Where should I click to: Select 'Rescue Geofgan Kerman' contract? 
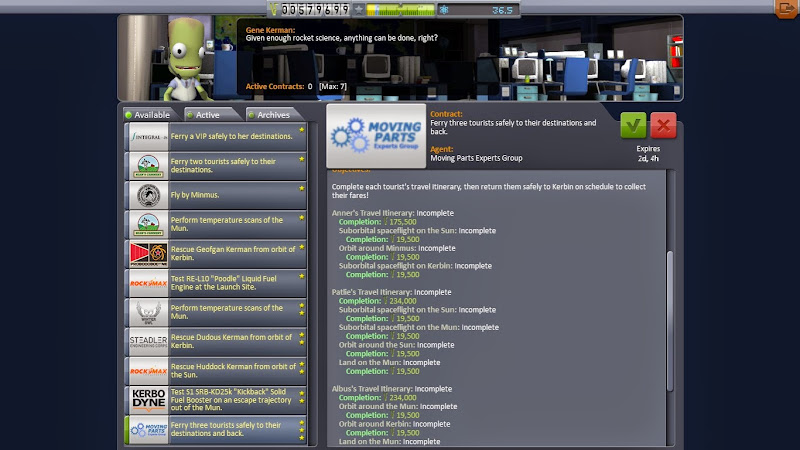tap(216, 254)
